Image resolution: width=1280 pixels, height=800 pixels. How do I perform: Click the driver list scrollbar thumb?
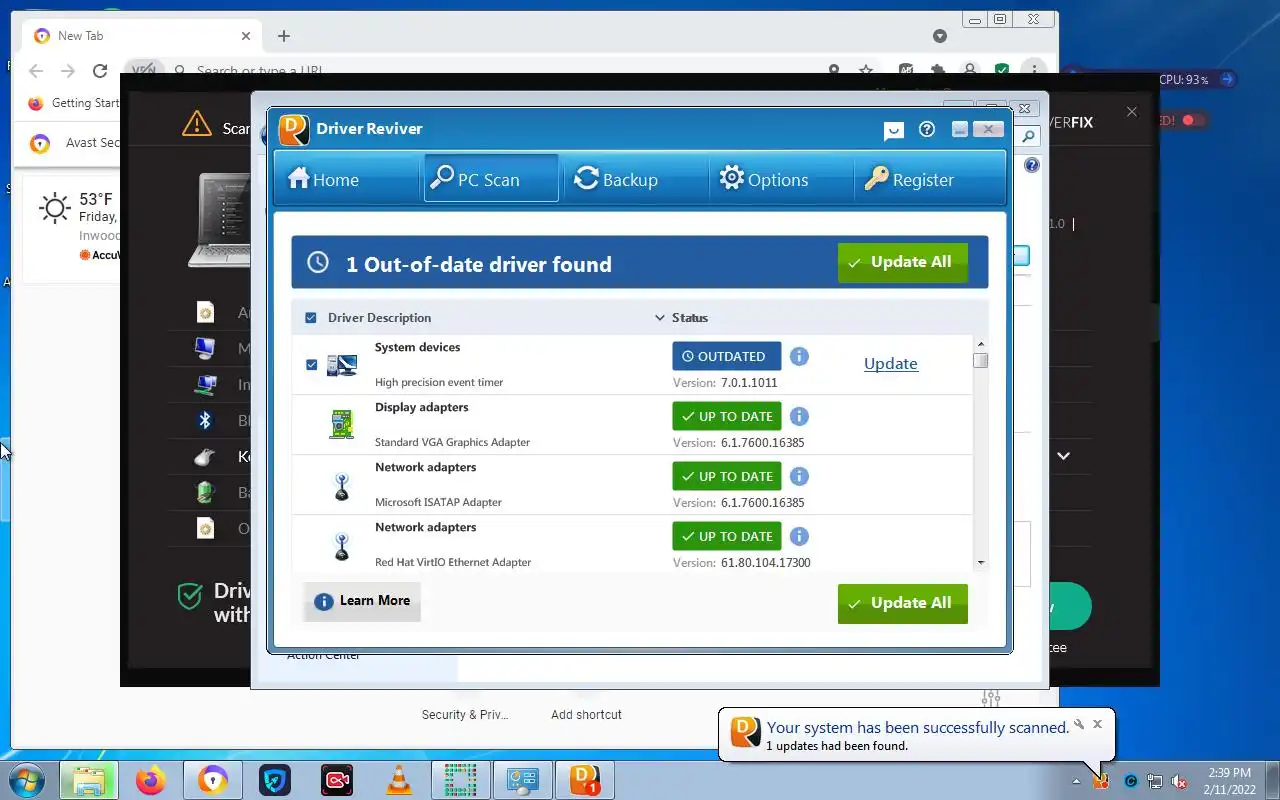point(980,360)
